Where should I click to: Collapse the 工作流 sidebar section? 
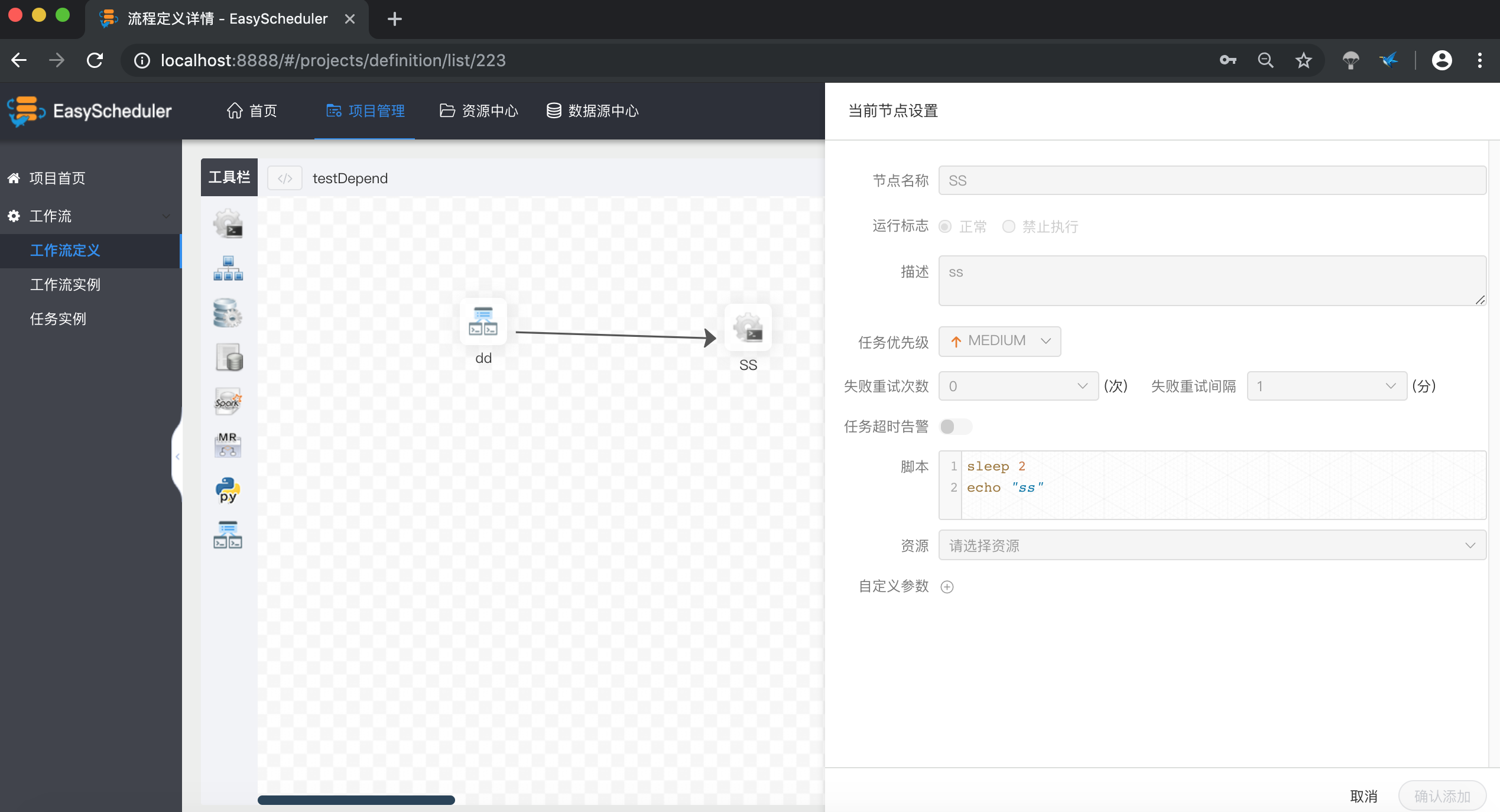90,216
